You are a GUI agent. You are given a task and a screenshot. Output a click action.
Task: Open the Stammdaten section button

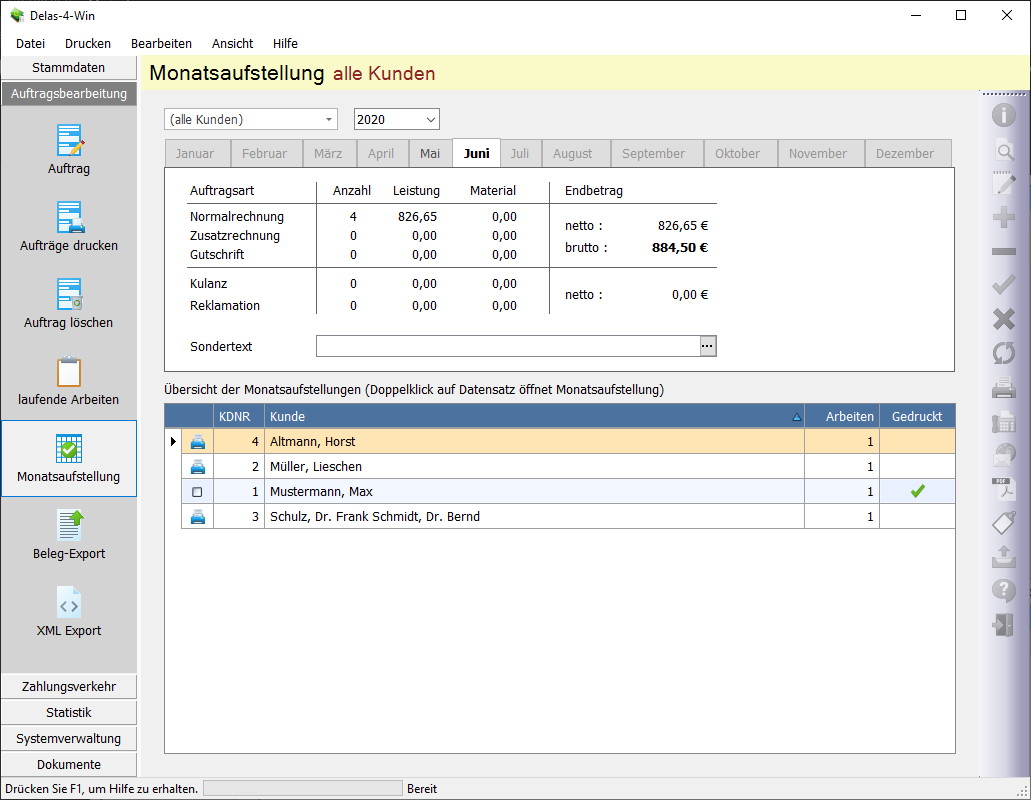point(69,68)
